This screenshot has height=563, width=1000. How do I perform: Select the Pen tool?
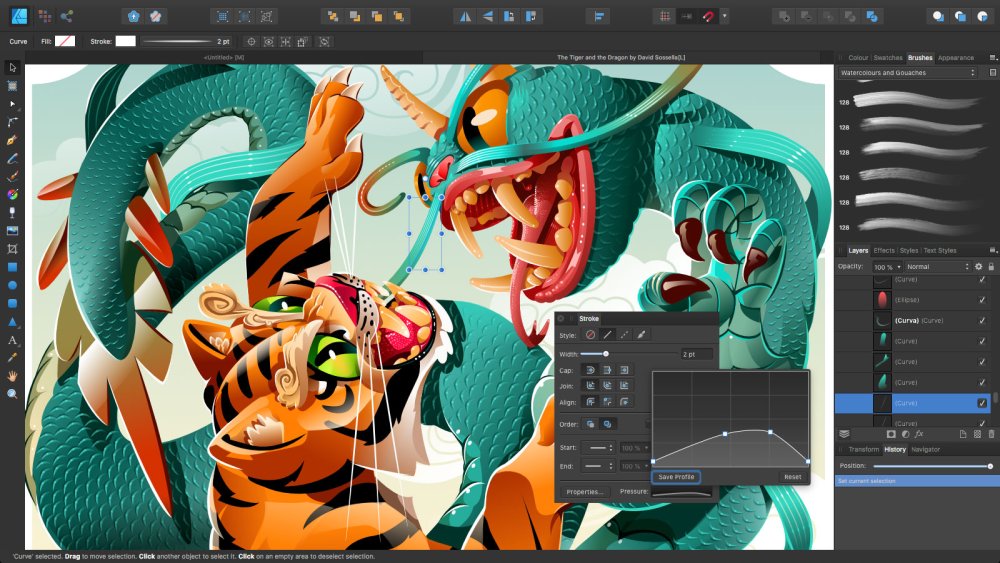click(x=12, y=140)
